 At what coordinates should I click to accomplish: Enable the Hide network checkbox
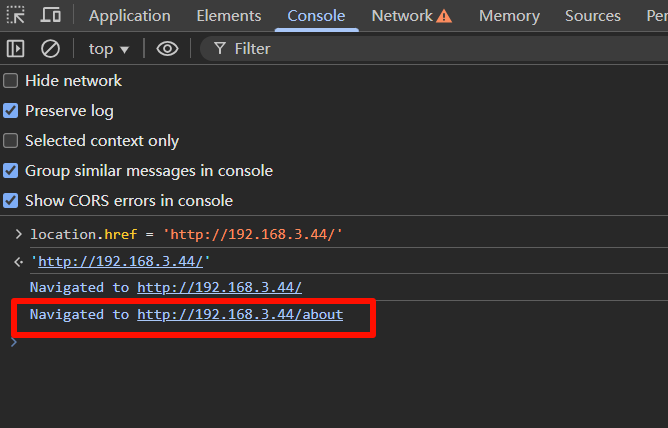(11, 81)
